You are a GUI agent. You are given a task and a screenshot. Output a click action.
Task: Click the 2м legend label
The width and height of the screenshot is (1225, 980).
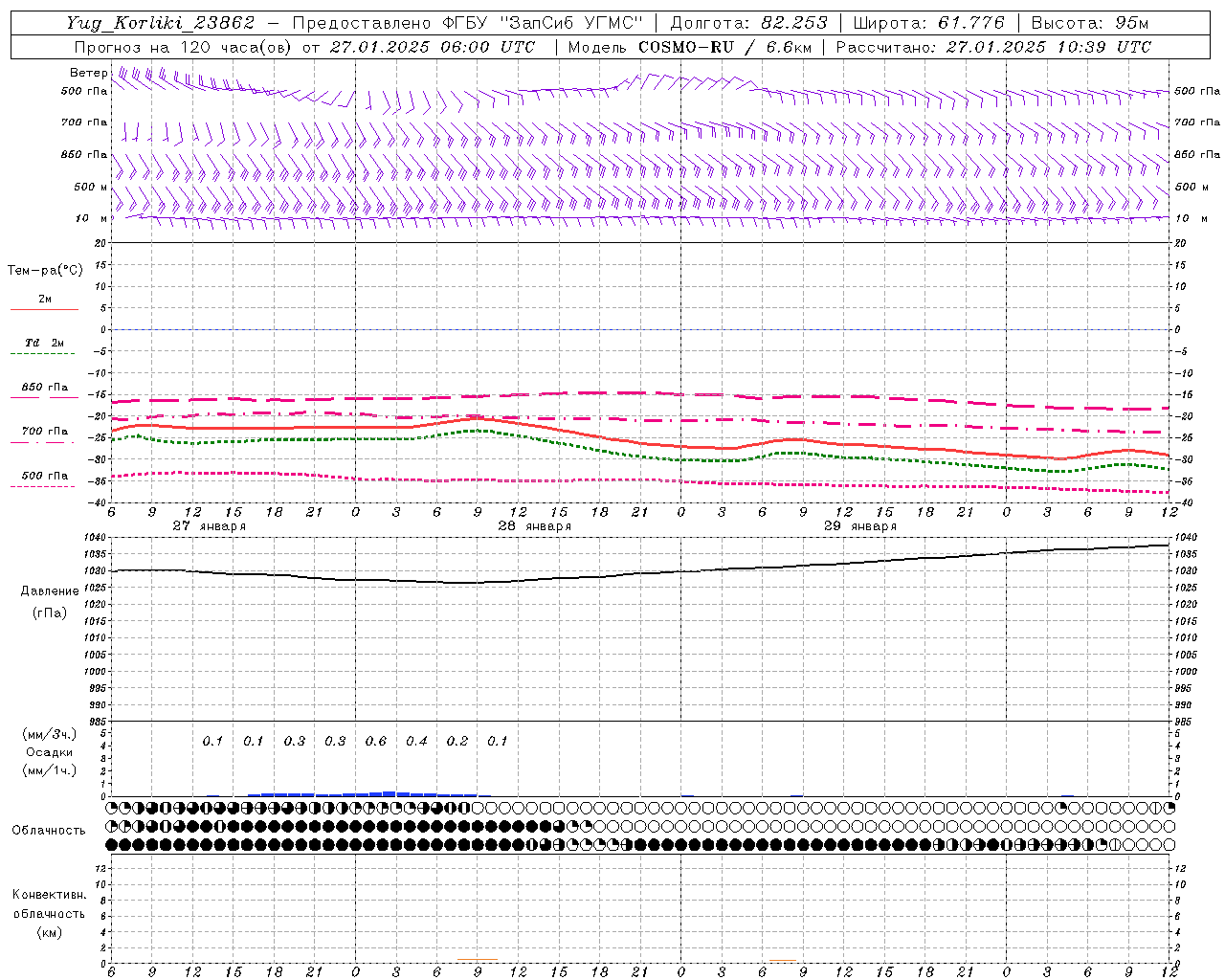45,299
